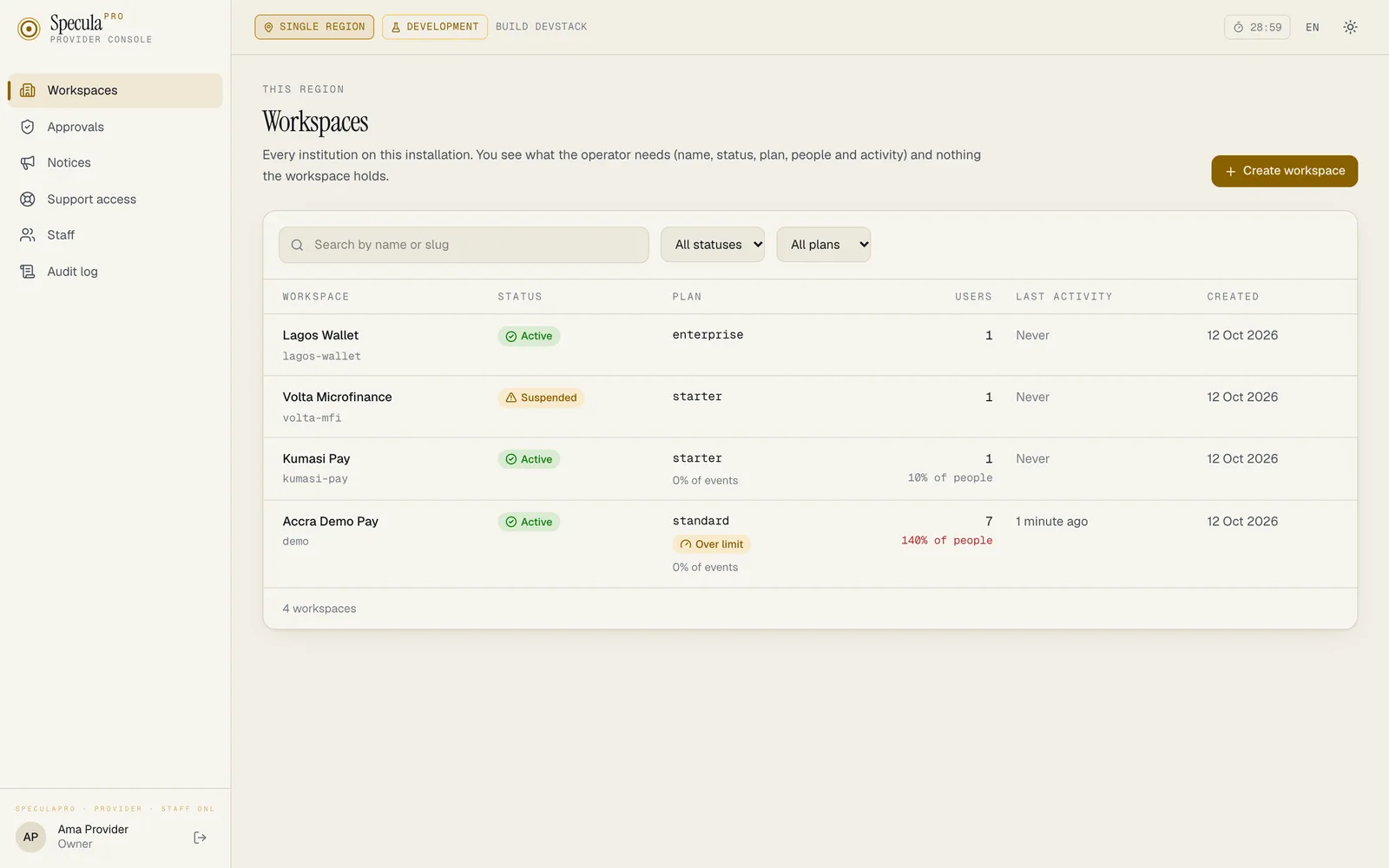Go to Approvals in sidebar
This screenshot has height=868, width=1389.
coord(115,127)
